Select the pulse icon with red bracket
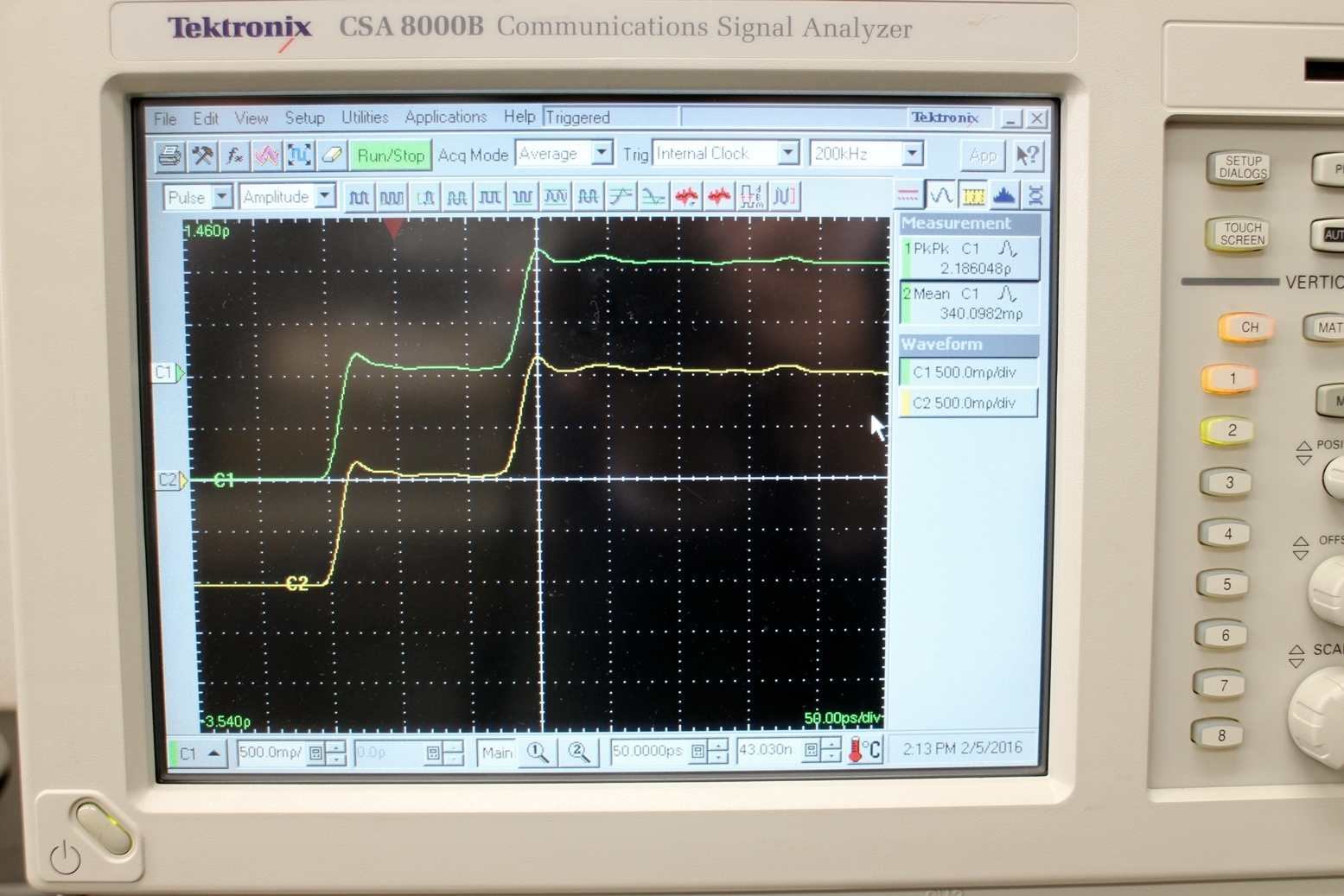Viewport: 1344px width, 896px height. (x=785, y=197)
